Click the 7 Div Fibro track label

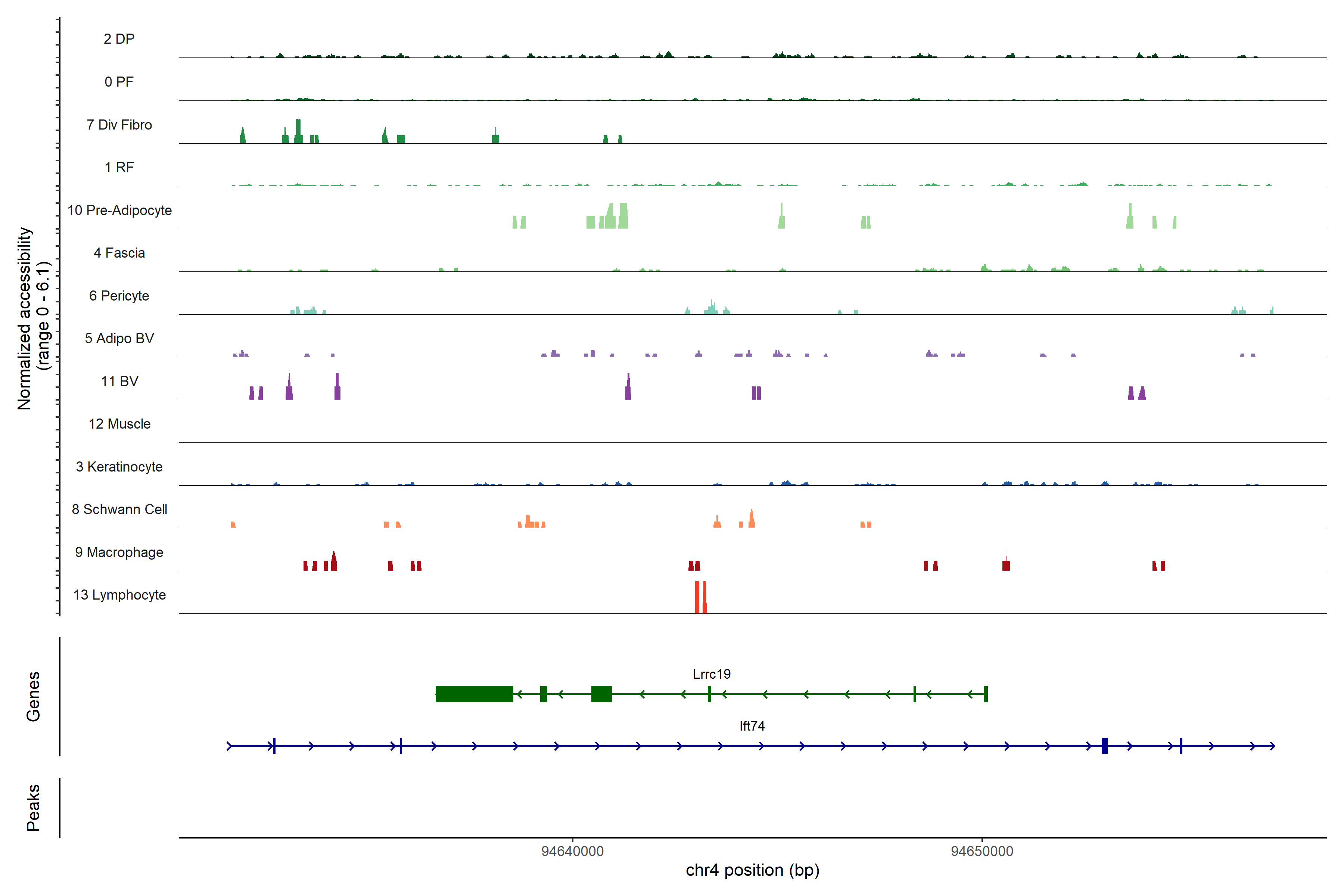point(119,125)
